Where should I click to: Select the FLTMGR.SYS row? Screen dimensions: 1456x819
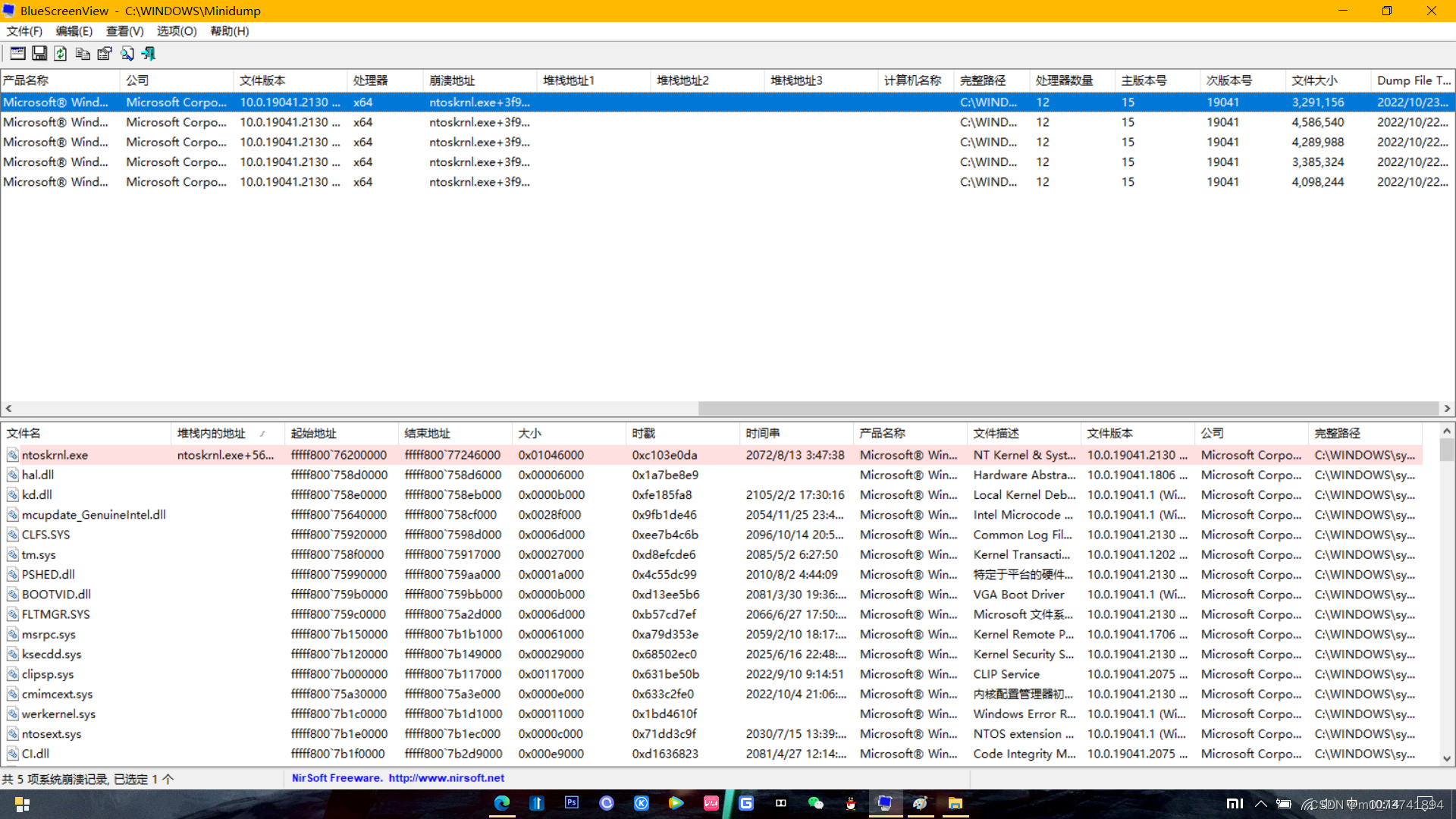coord(711,614)
